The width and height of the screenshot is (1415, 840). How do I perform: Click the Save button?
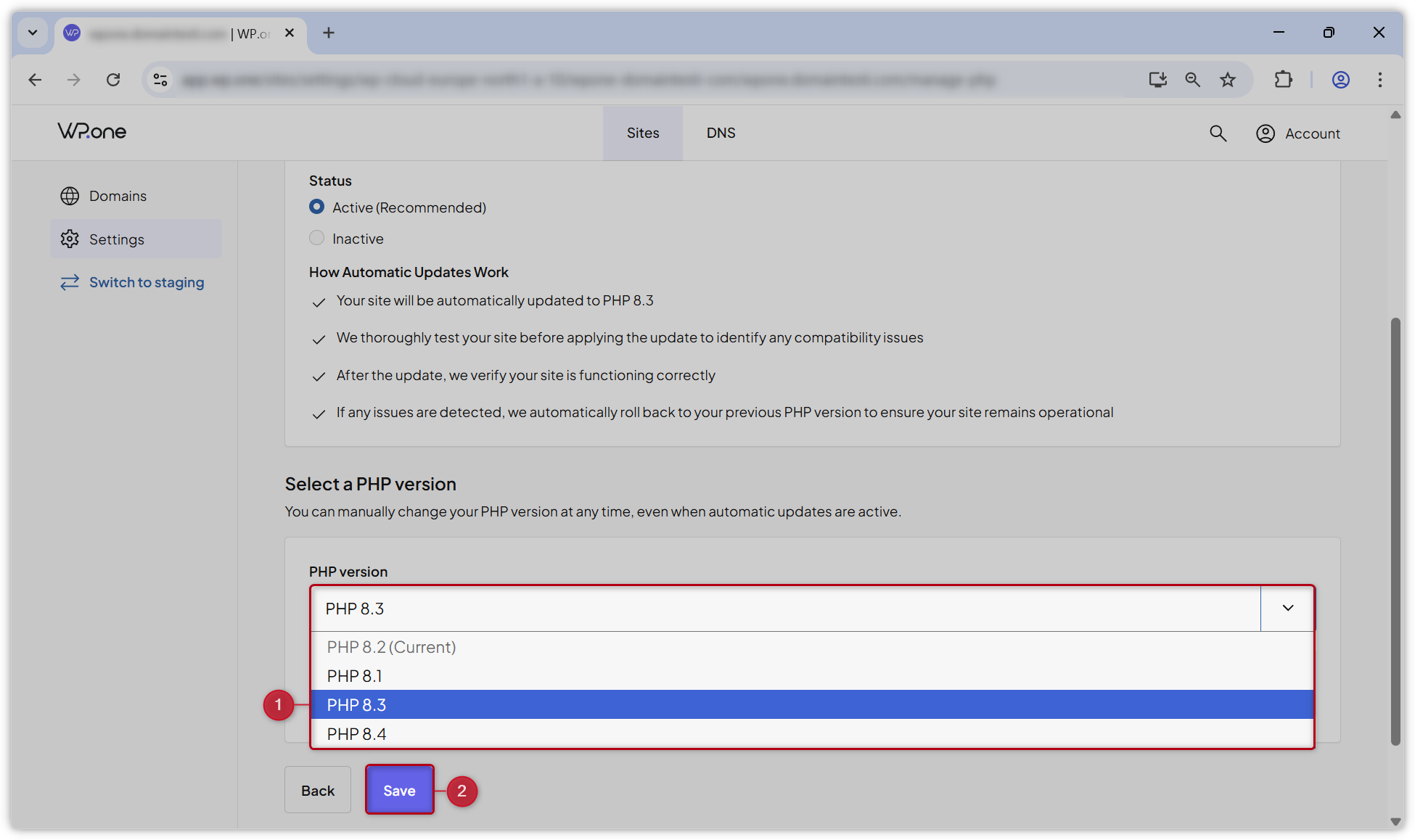tap(399, 789)
